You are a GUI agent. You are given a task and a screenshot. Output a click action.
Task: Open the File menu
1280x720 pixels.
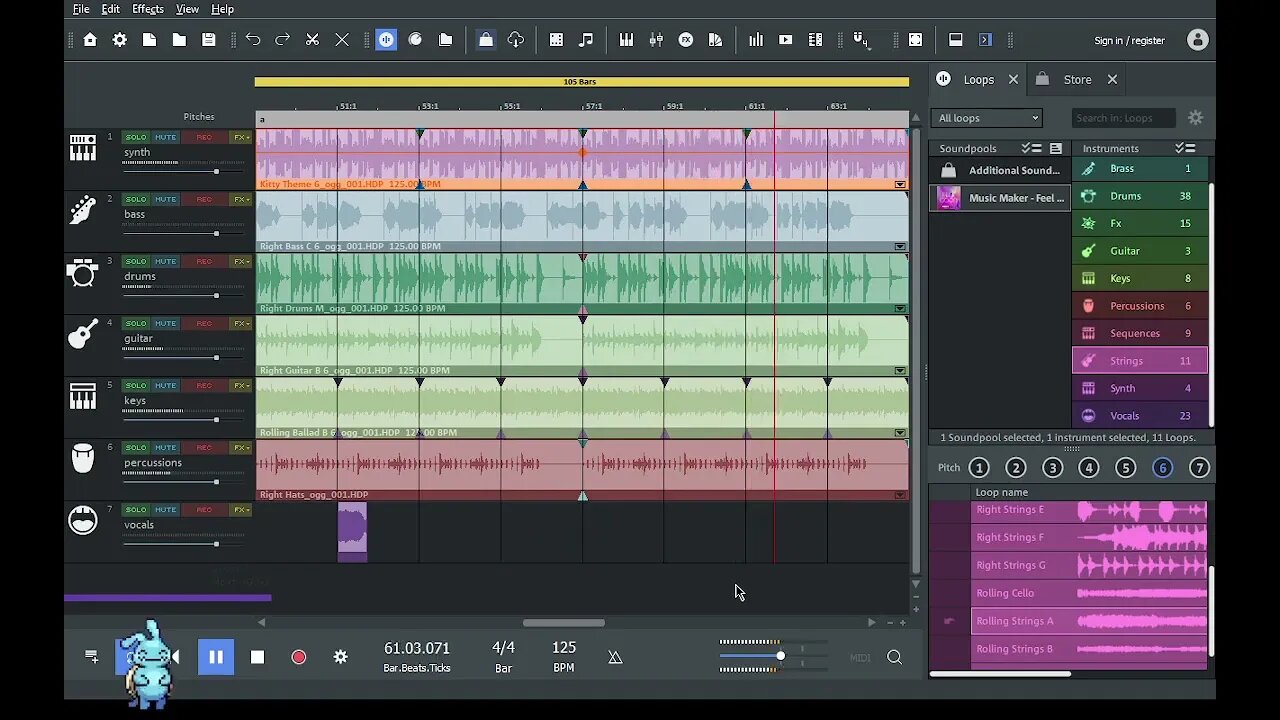click(81, 9)
